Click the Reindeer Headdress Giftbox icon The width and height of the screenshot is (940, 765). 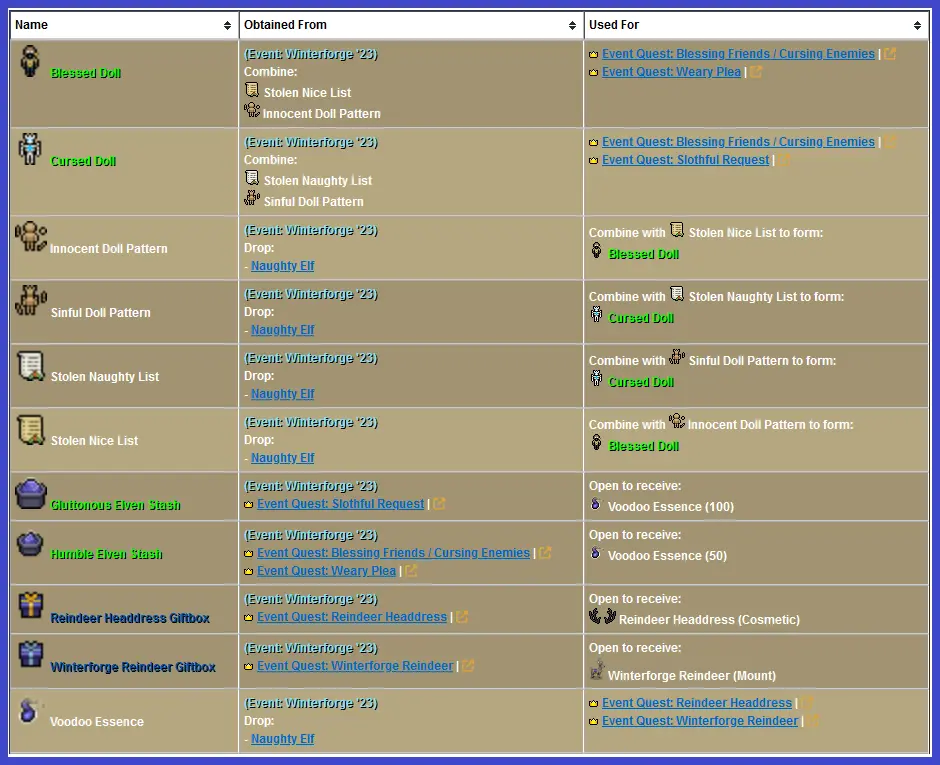pyautogui.click(x=30, y=606)
